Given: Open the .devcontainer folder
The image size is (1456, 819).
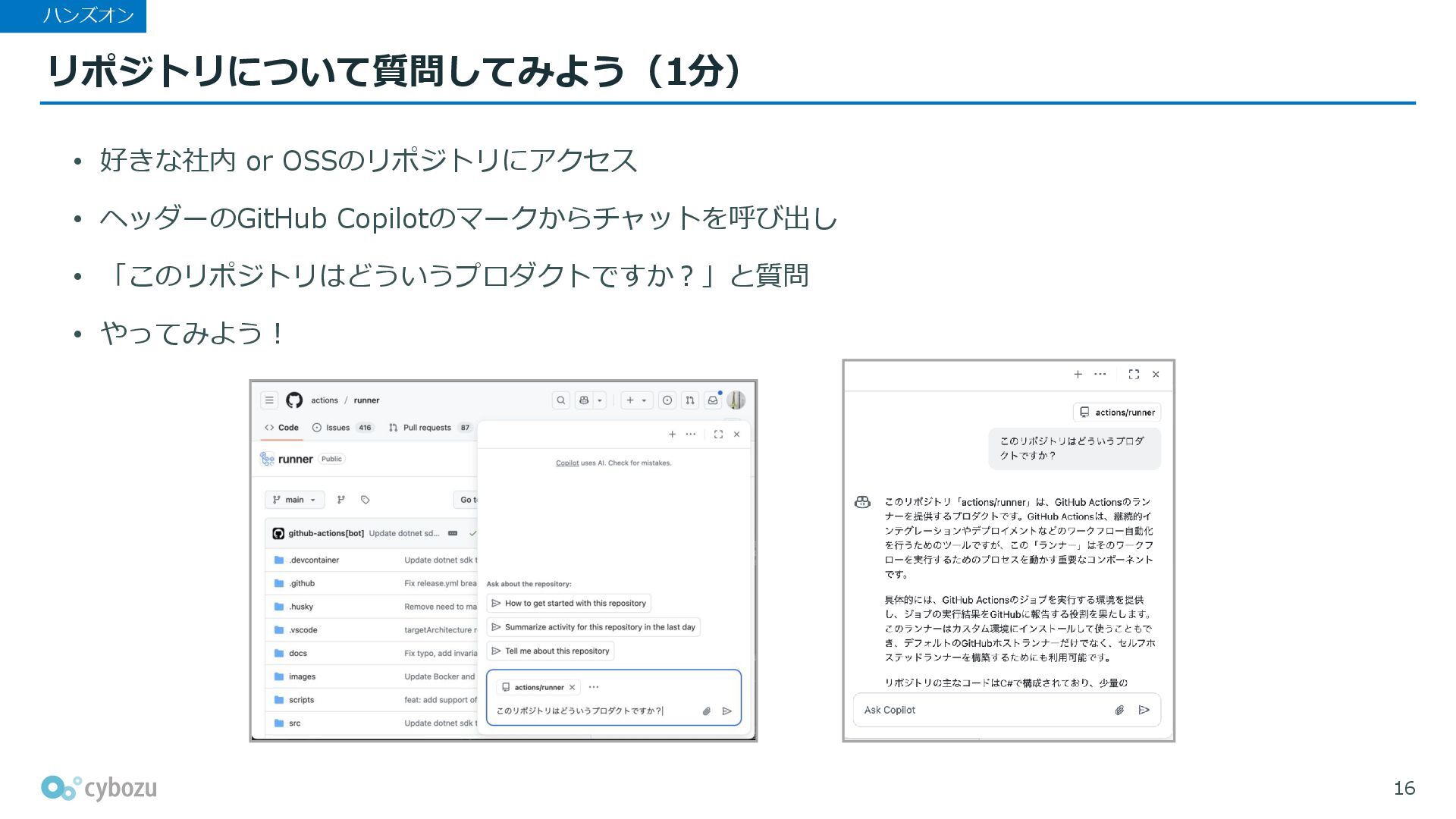Looking at the screenshot, I should tap(313, 560).
